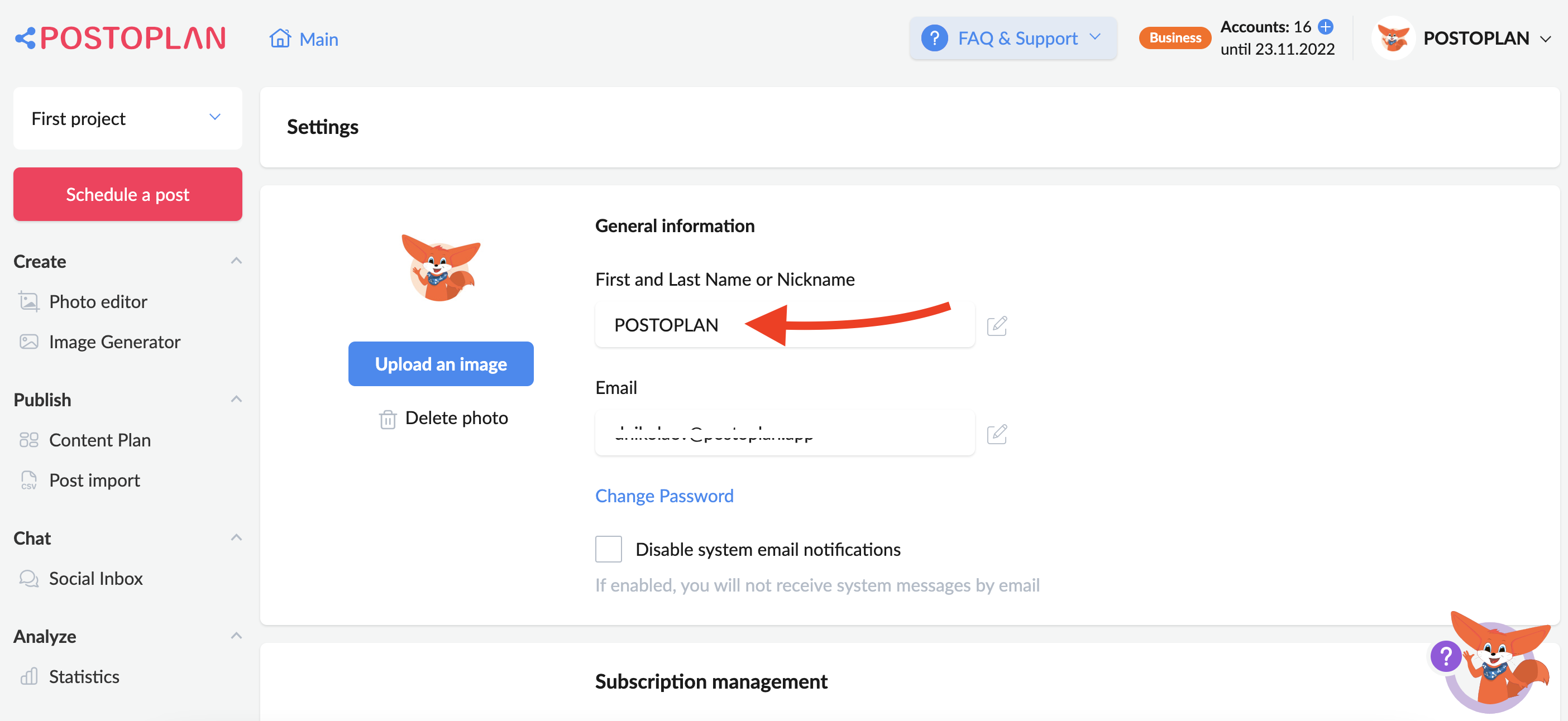Click the home icon beside Main
The height and width of the screenshot is (721, 1568).
(x=280, y=39)
